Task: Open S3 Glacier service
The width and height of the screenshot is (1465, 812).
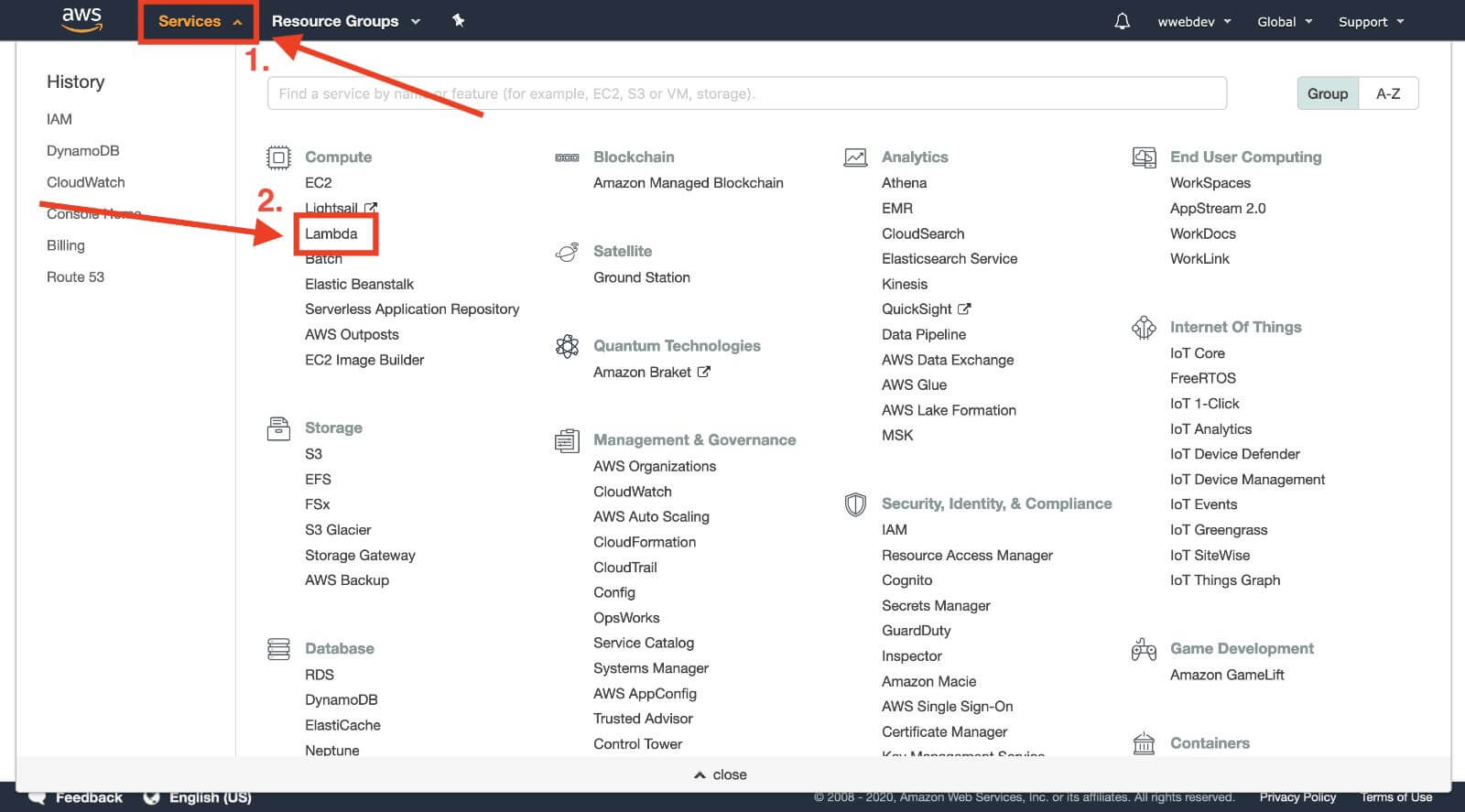Action: 338,530
